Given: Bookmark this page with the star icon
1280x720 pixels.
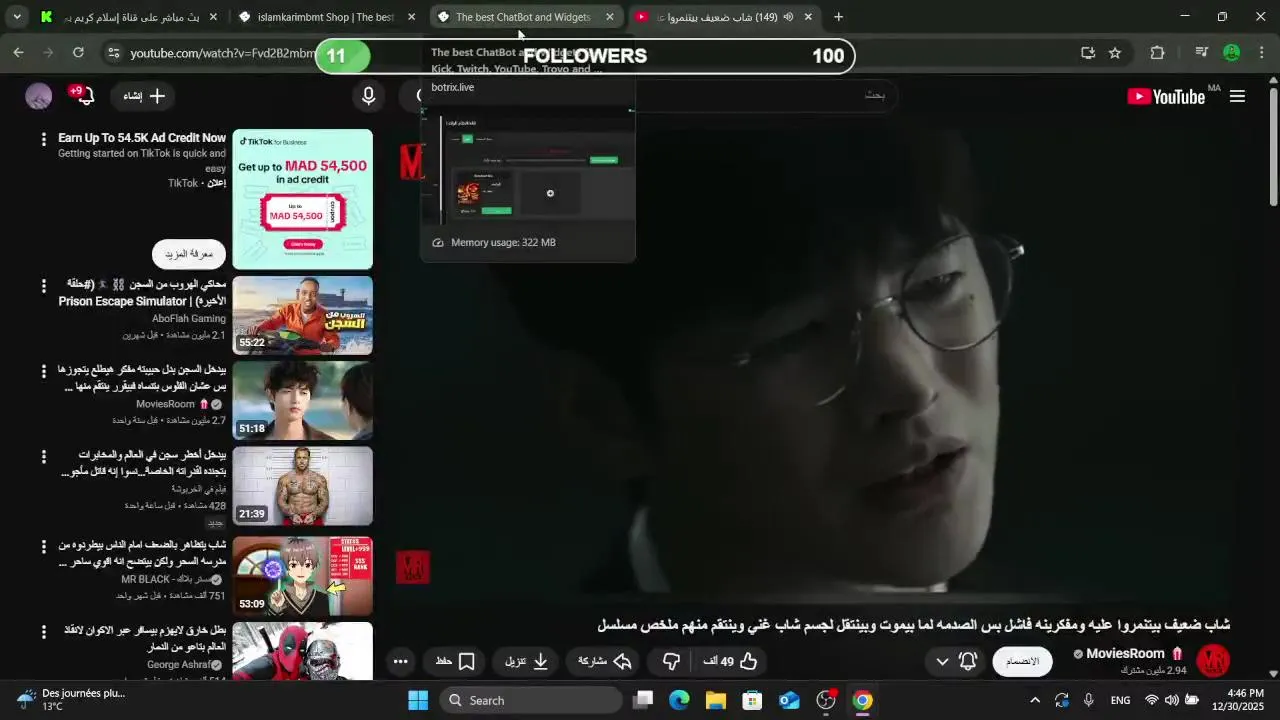Looking at the screenshot, I should click(1115, 53).
